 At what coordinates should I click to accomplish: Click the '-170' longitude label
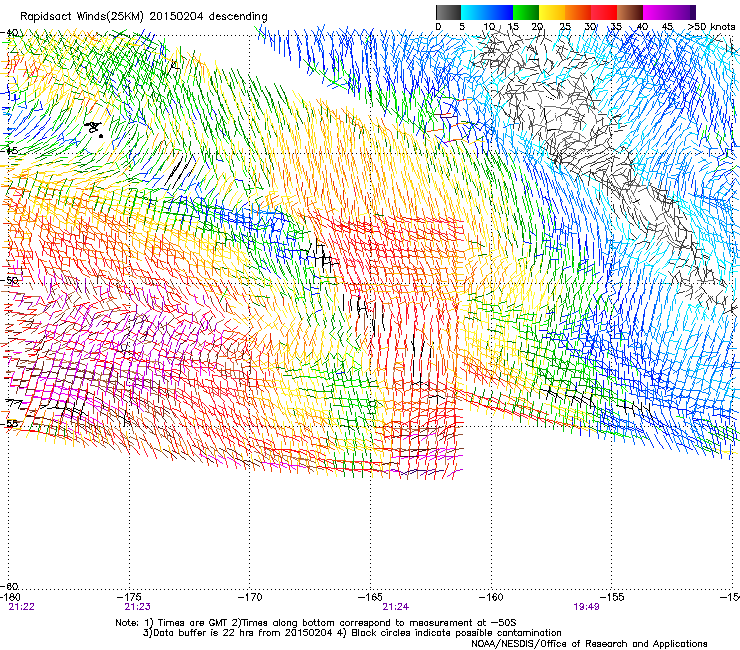tap(250, 597)
